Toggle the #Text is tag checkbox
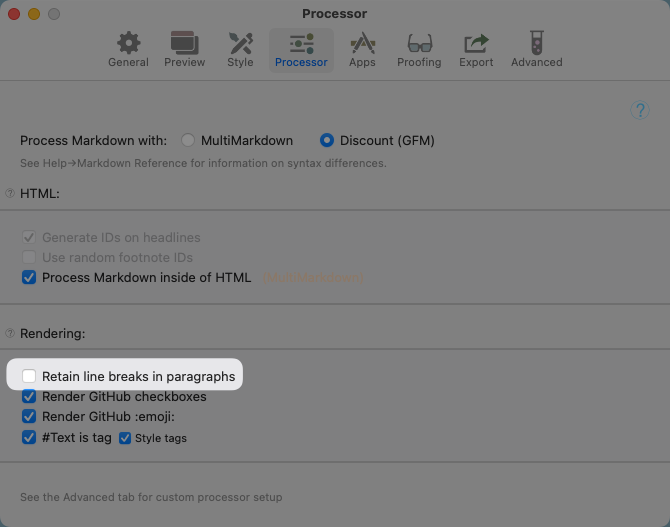Image resolution: width=670 pixels, height=527 pixels. 29,438
